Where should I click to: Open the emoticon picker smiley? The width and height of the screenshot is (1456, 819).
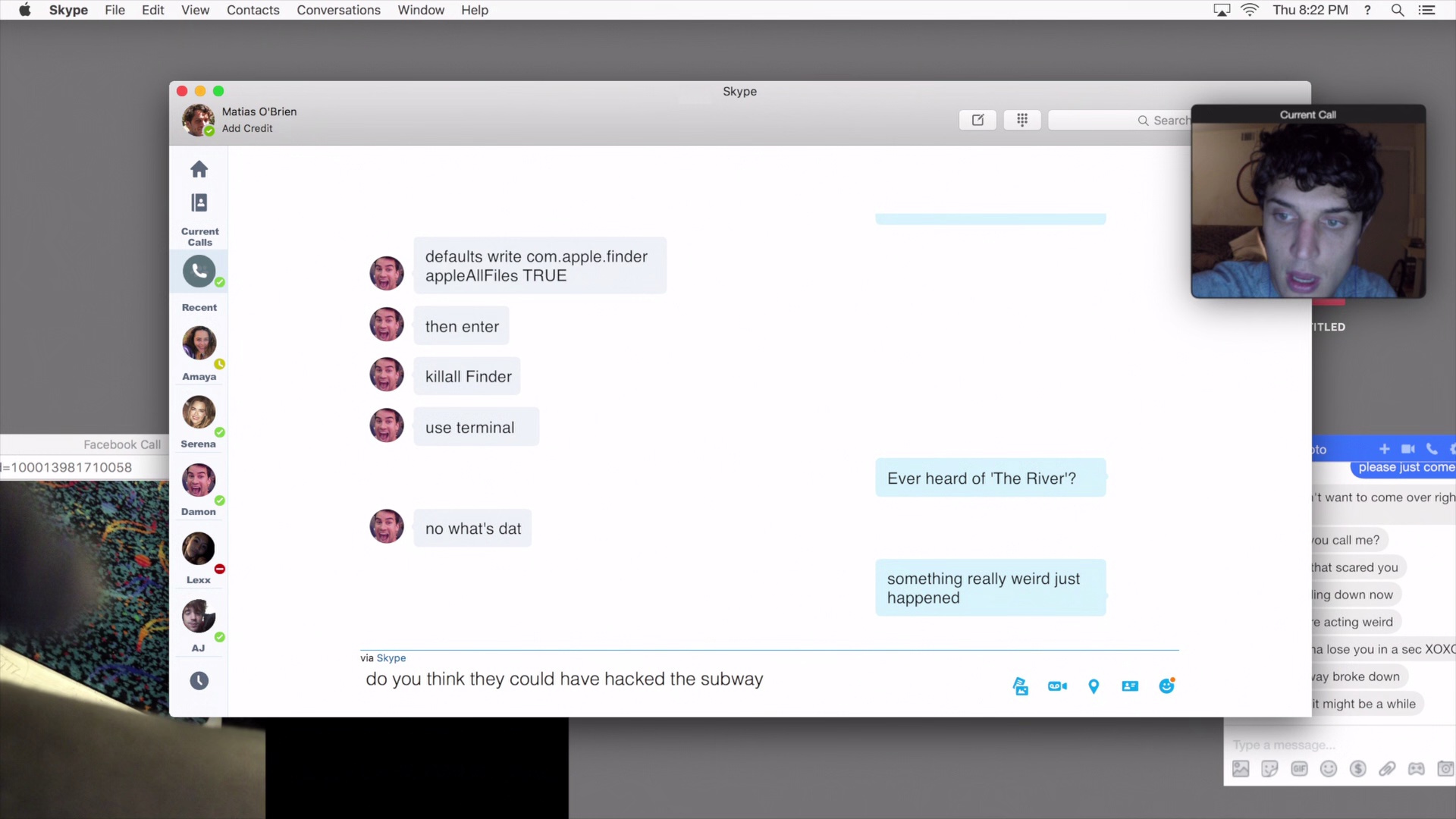tap(1166, 686)
